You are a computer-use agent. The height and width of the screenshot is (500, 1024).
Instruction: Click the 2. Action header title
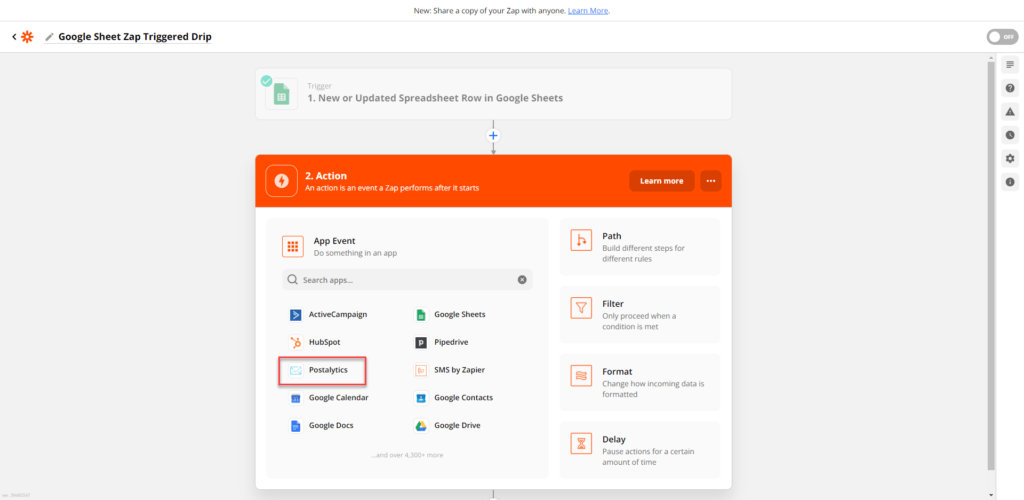(x=326, y=176)
